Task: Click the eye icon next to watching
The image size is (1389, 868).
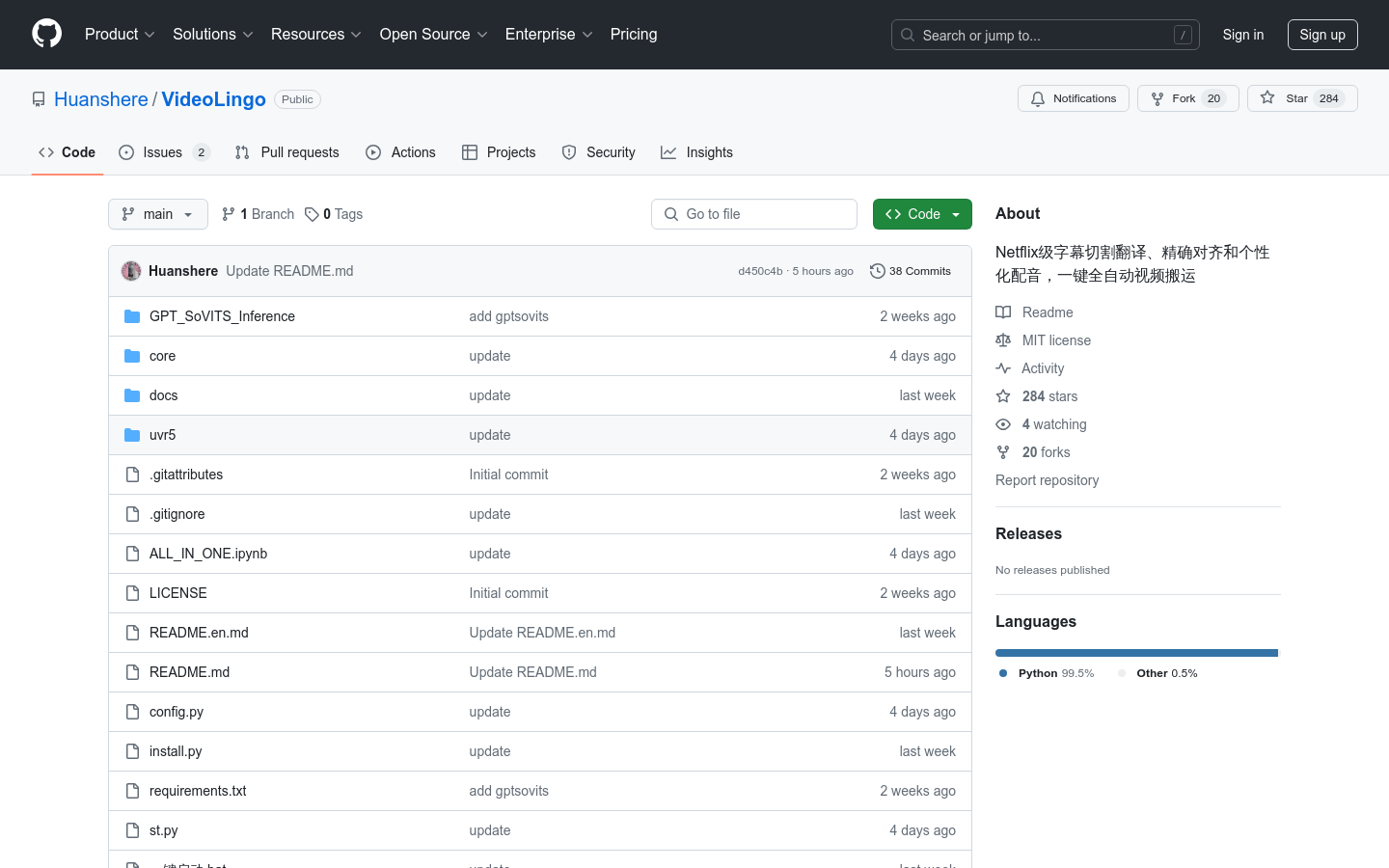Action: (1003, 424)
